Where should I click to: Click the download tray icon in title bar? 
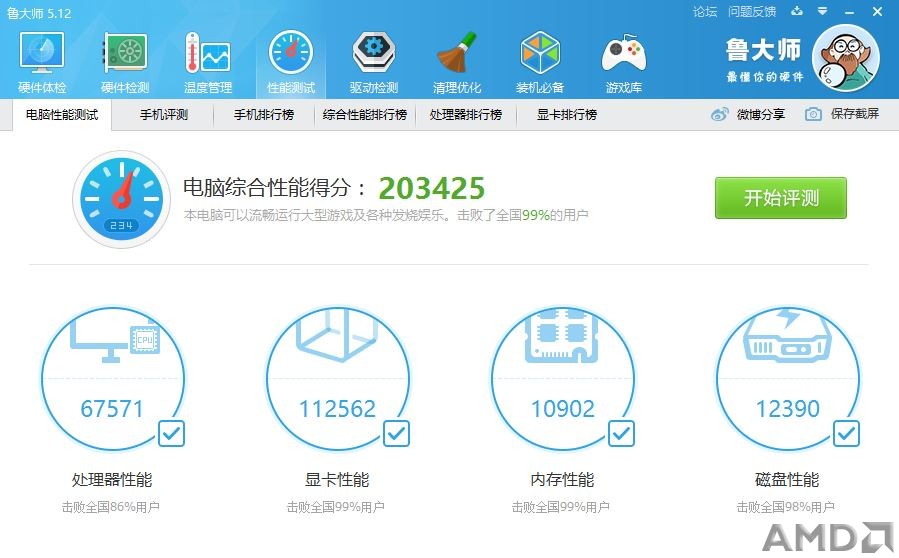pyautogui.click(x=797, y=11)
